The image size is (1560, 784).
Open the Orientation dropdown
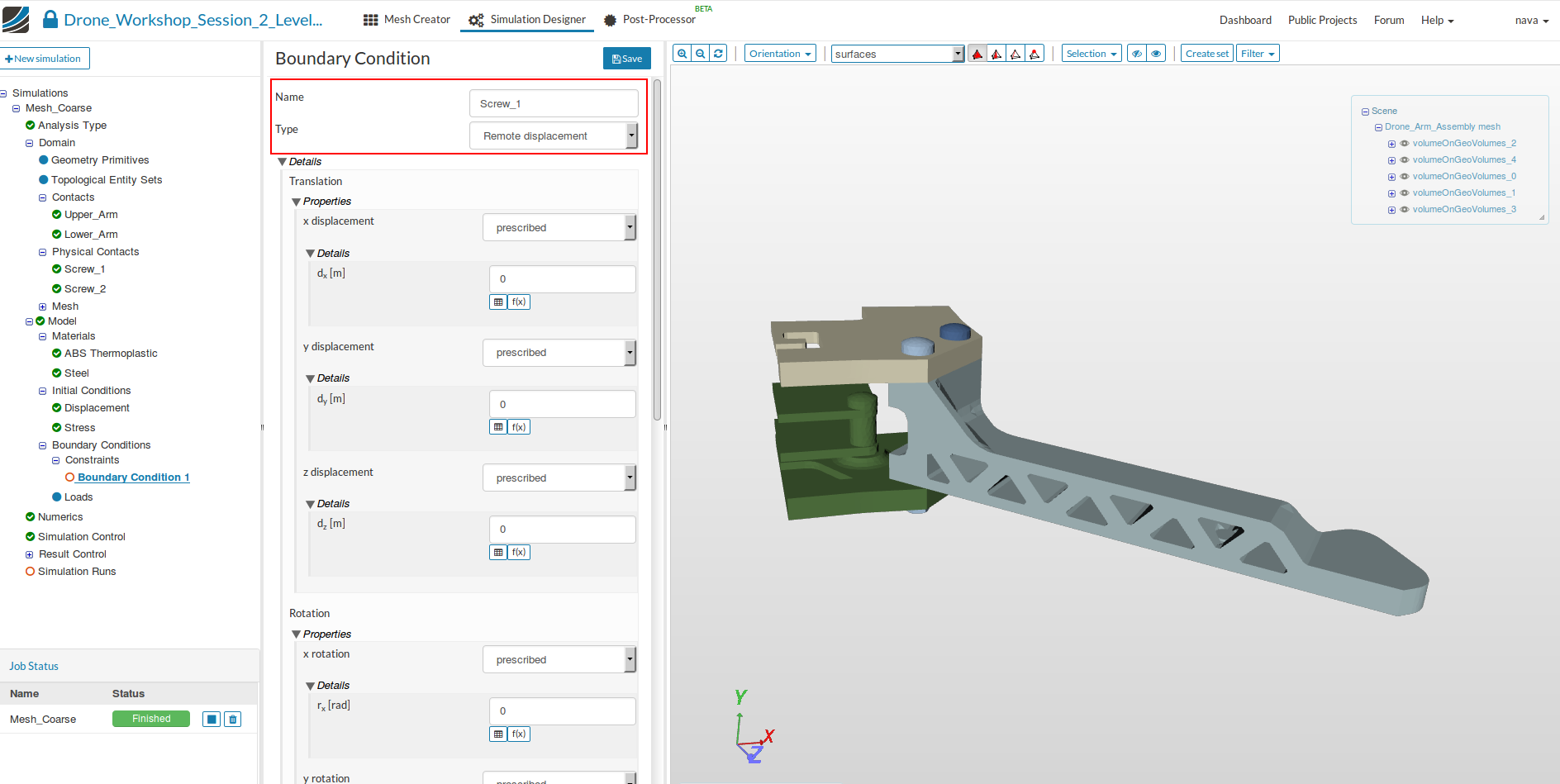point(779,54)
